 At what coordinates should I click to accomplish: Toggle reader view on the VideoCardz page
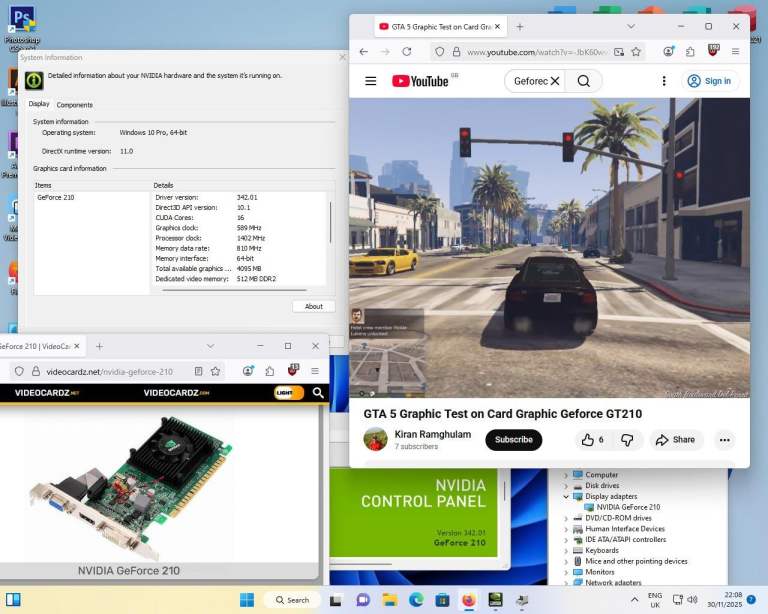(198, 371)
